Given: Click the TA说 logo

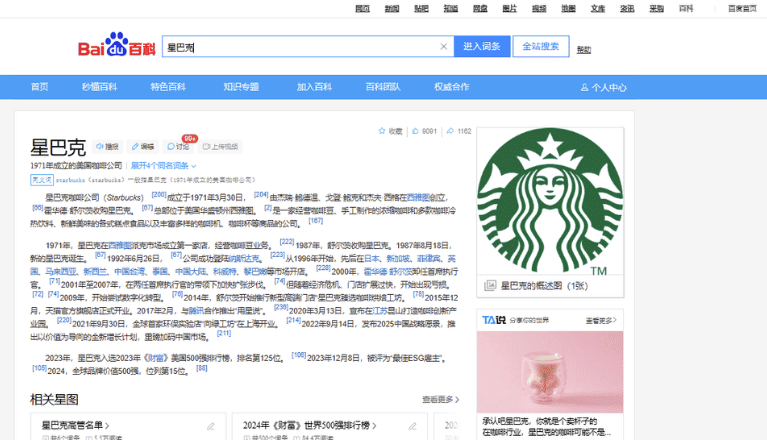Looking at the screenshot, I should tap(494, 320).
